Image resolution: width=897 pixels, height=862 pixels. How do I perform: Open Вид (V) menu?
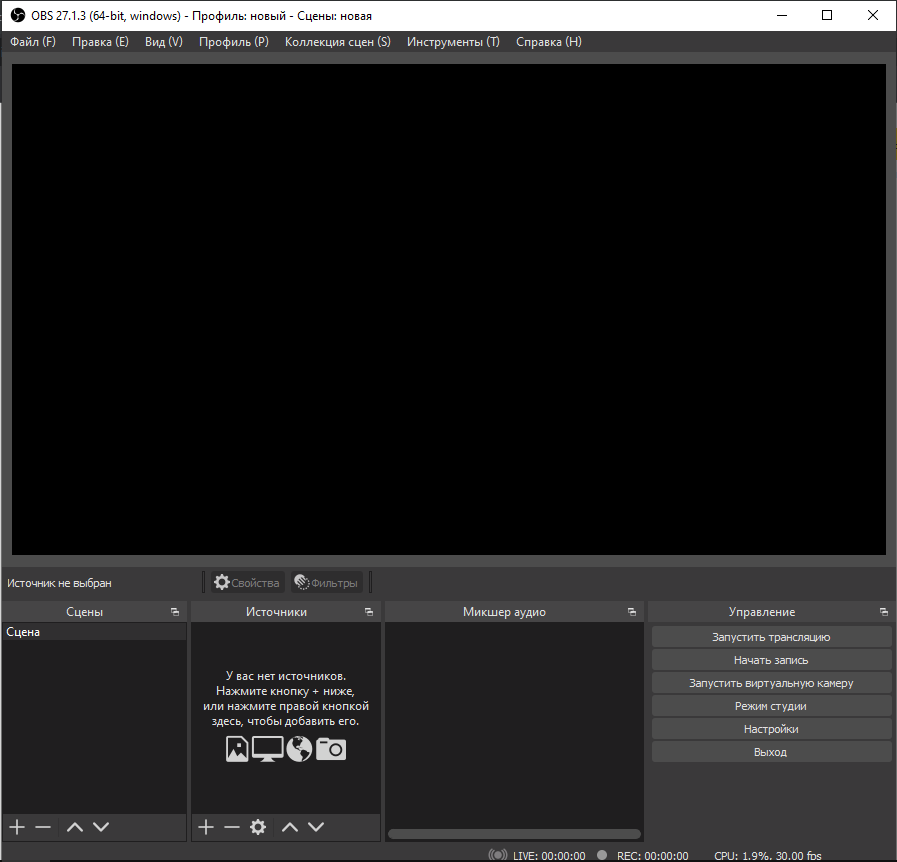pos(164,42)
